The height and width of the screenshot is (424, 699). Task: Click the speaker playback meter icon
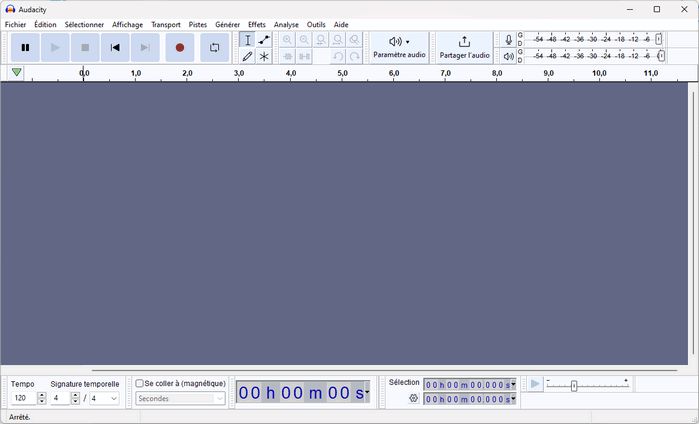coord(508,56)
